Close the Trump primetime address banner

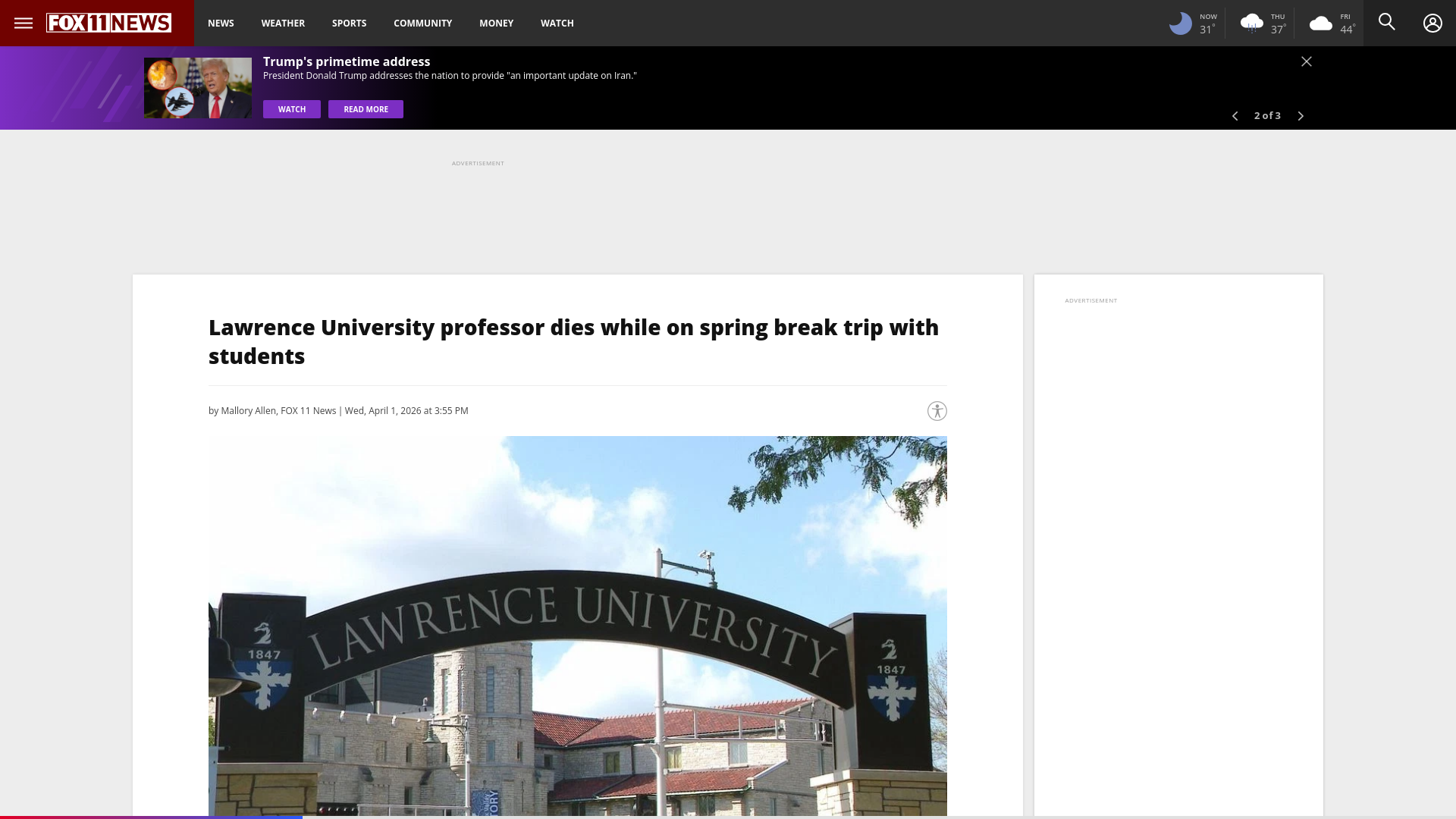point(1306,61)
